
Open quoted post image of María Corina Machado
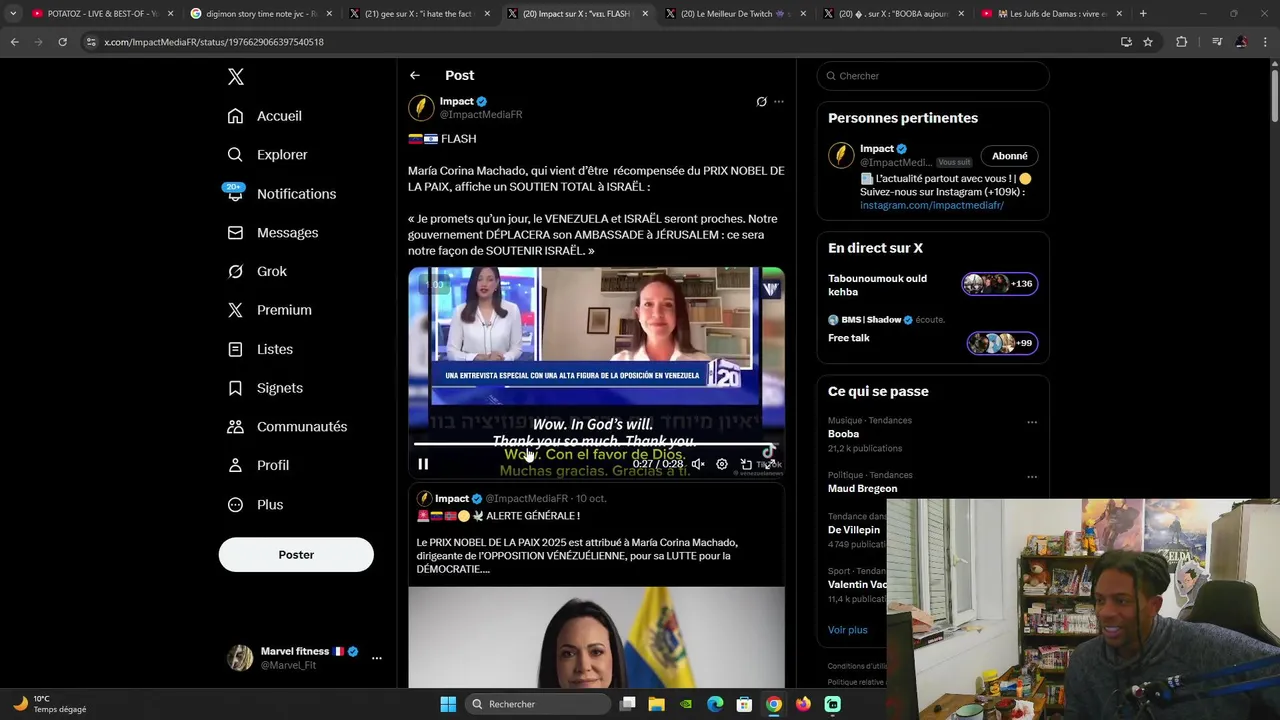point(596,637)
